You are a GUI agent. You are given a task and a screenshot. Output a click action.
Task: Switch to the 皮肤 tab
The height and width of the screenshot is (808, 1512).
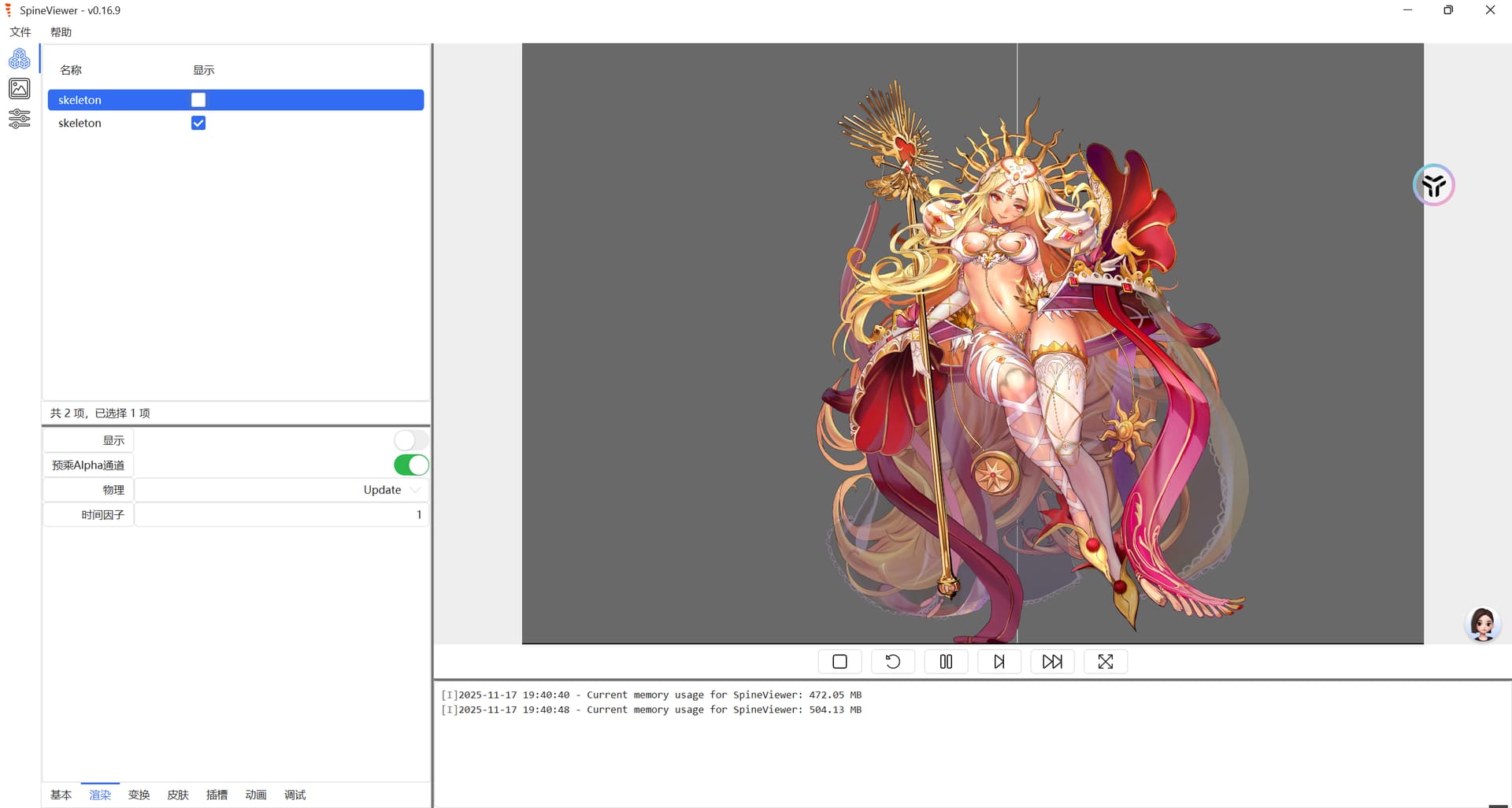click(x=178, y=795)
